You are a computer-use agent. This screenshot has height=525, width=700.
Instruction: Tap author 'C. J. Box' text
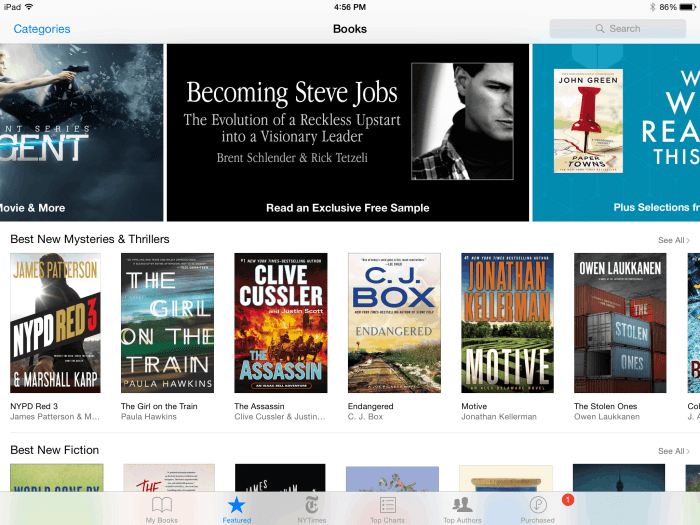coord(365,417)
